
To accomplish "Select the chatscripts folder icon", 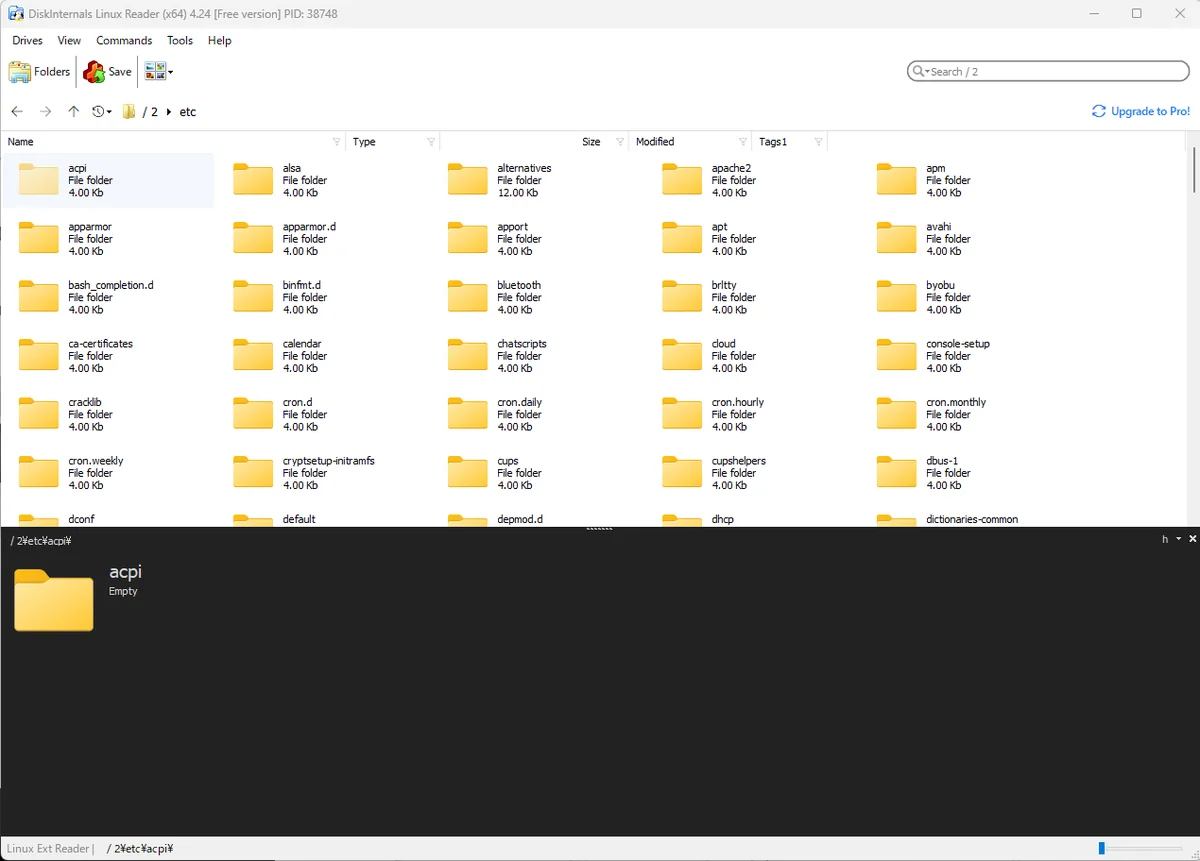I will click(468, 355).
